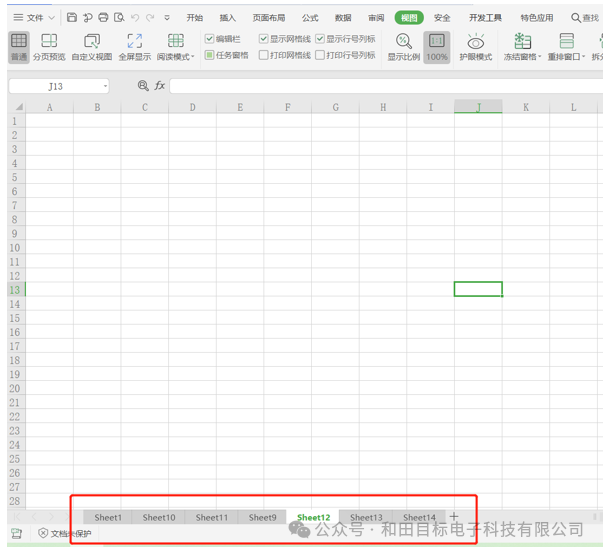This screenshot has height=553, width=603.
Task: Open 分页预览 page break preview
Action: point(49,47)
